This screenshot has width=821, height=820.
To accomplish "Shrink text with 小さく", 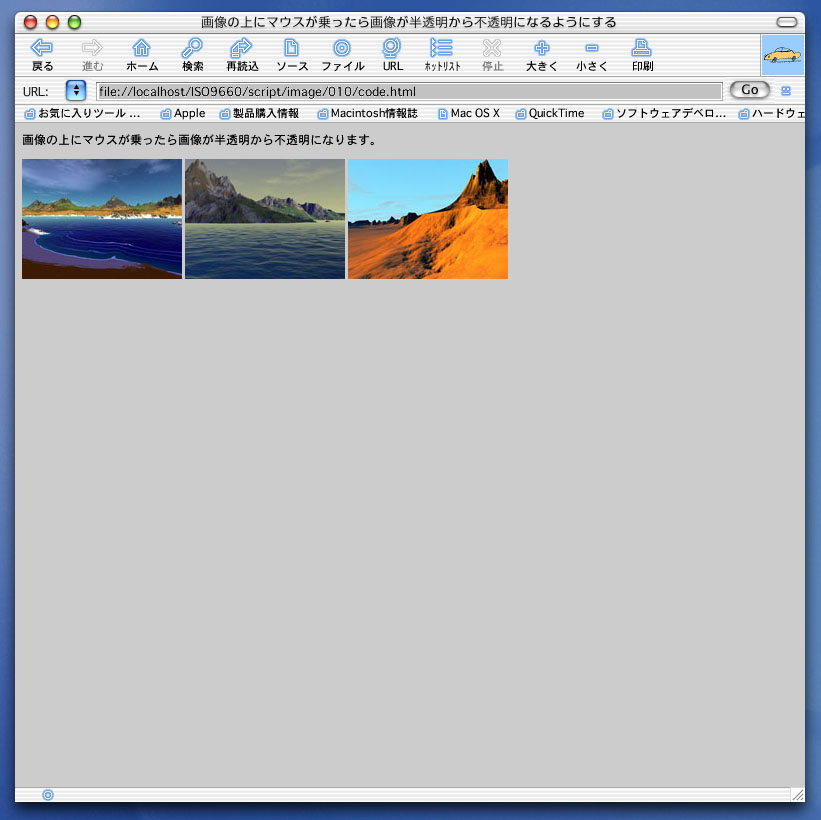I will point(592,54).
